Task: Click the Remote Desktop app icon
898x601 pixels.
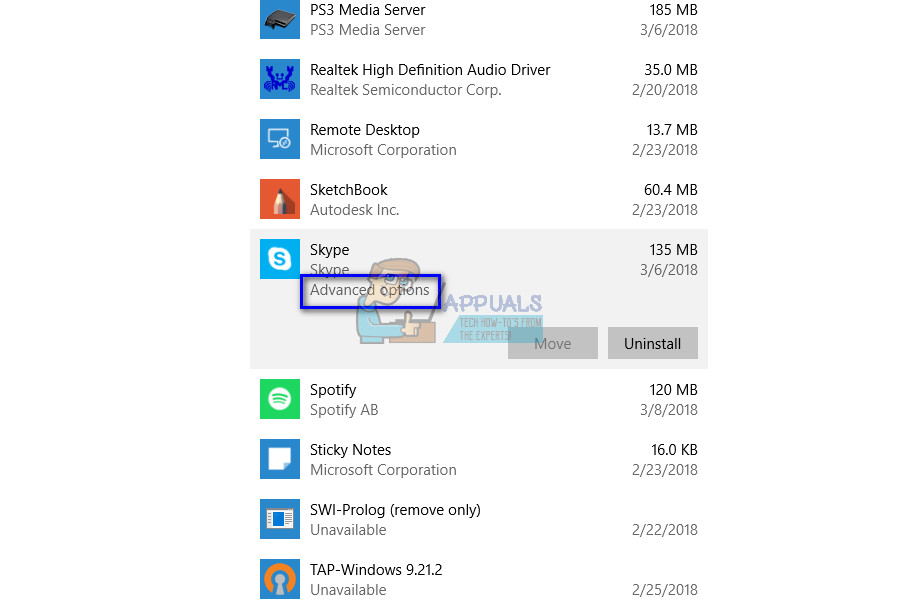Action: pyautogui.click(x=279, y=139)
